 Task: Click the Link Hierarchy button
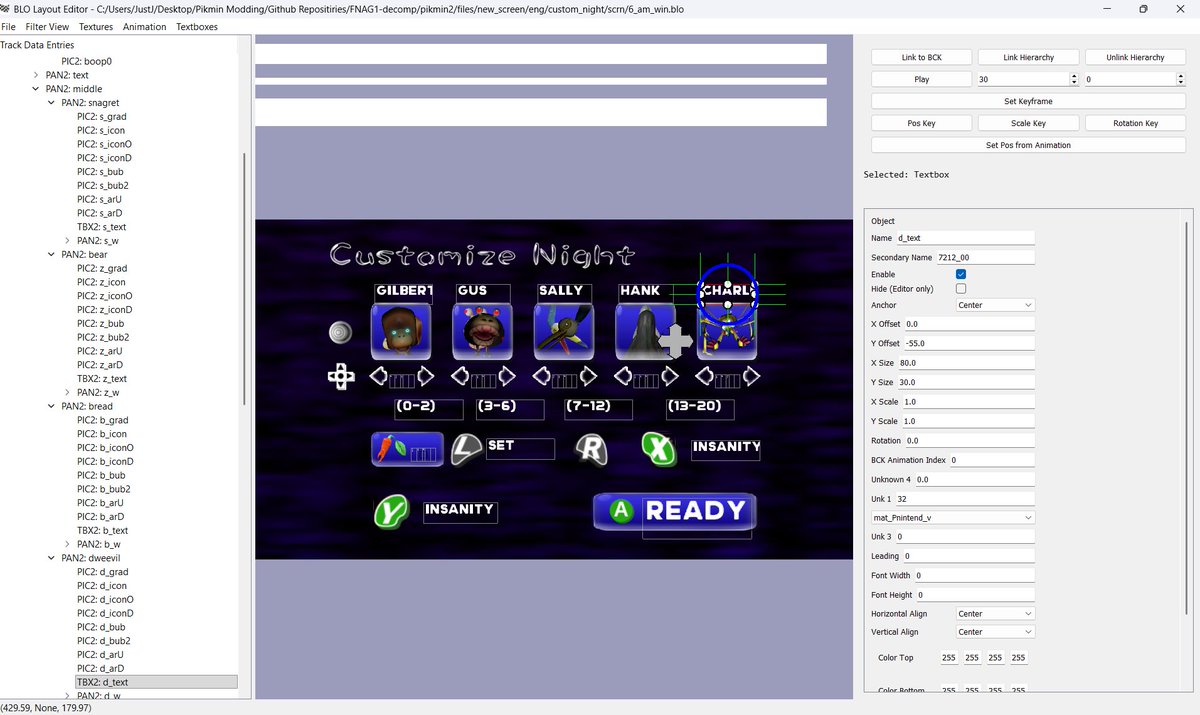click(x=1029, y=57)
